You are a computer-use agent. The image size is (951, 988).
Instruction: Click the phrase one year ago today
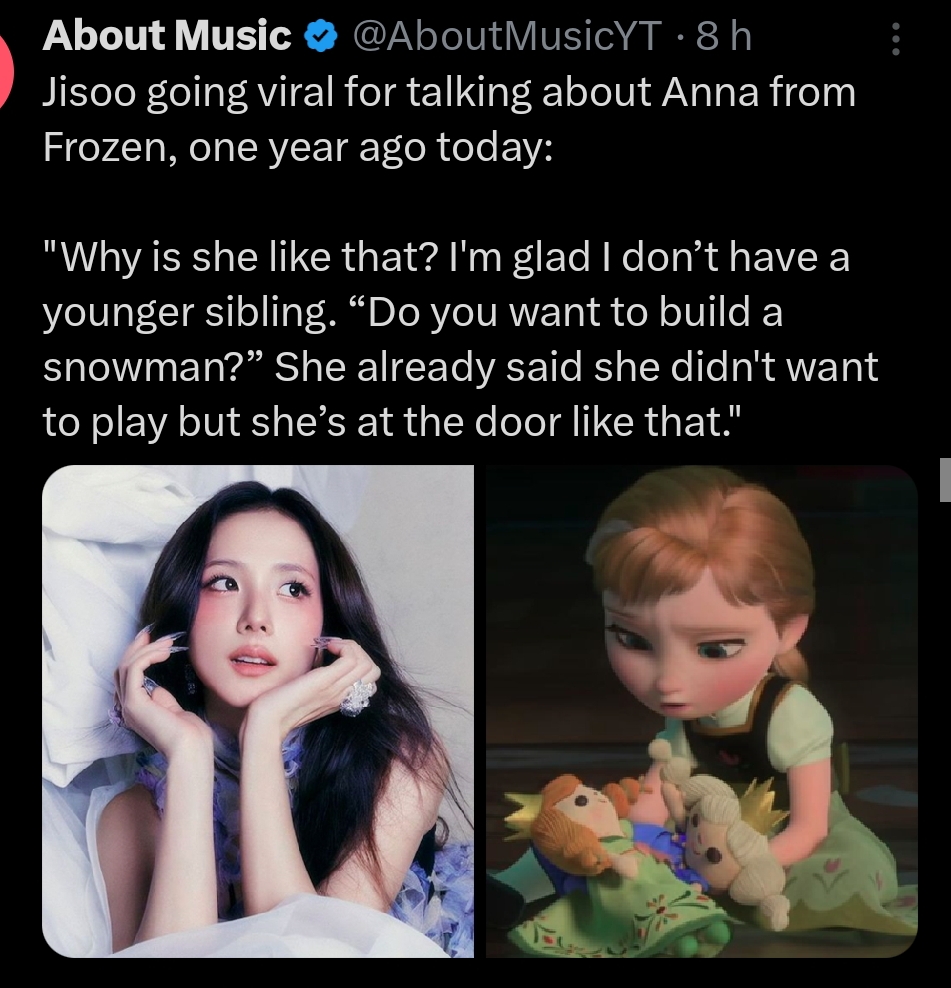point(370,148)
